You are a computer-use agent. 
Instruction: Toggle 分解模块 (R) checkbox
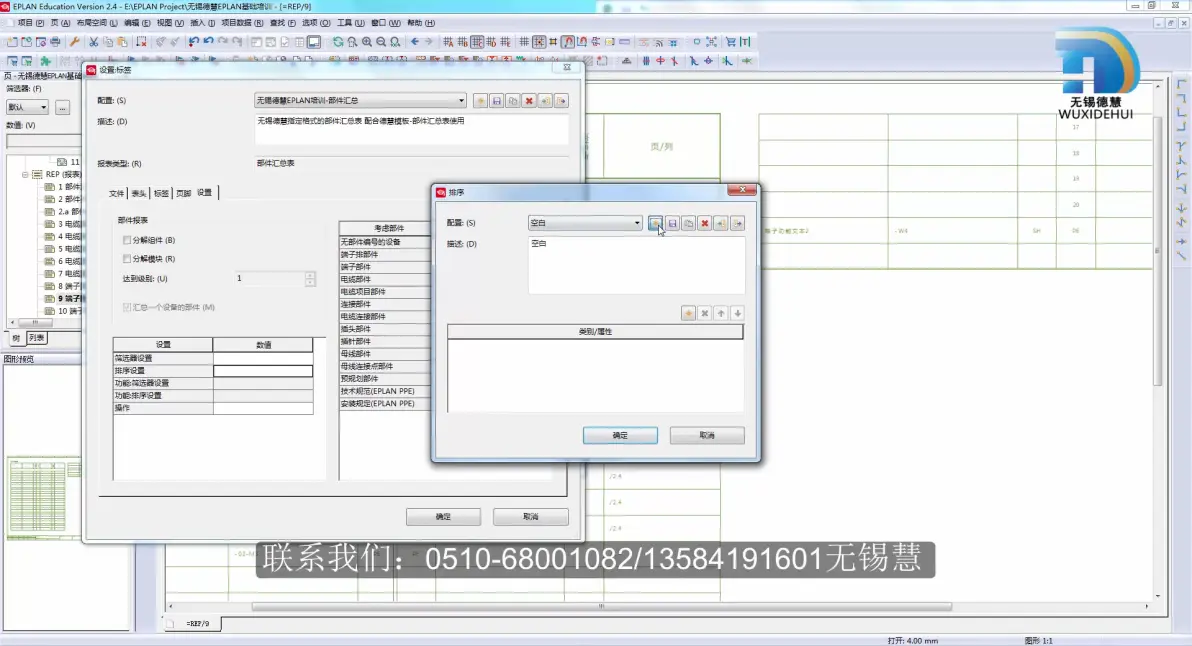click(x=127, y=259)
